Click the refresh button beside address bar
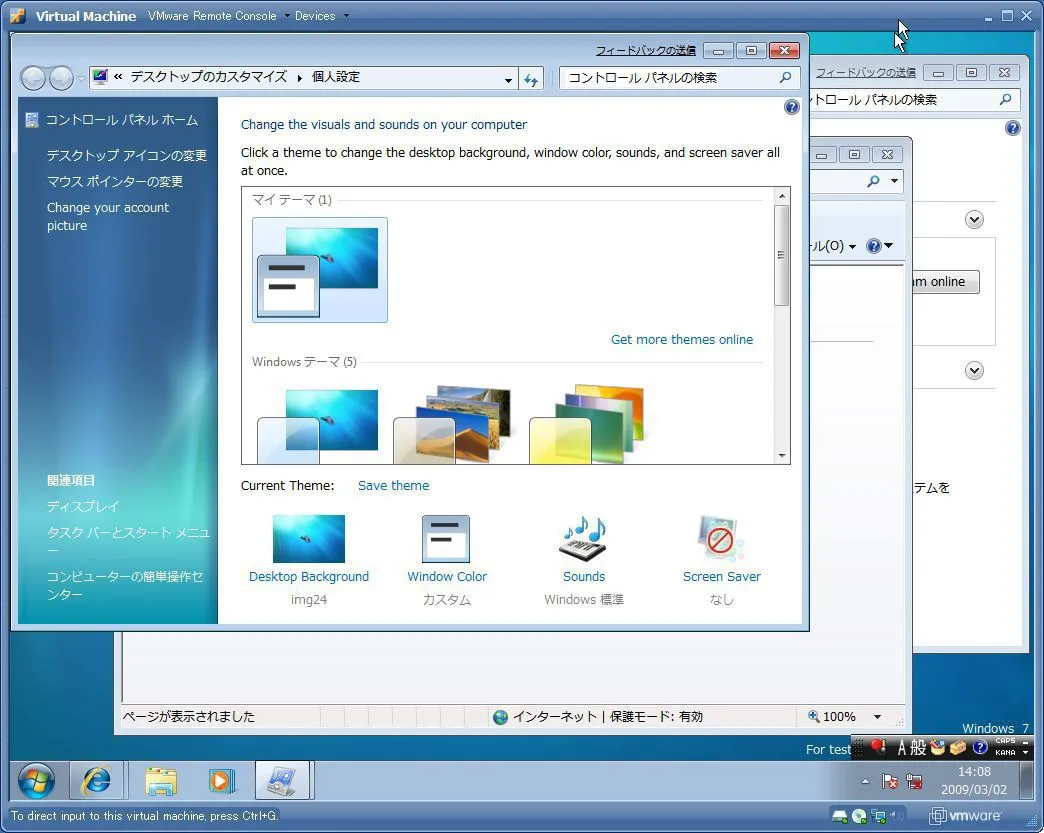The width and height of the screenshot is (1044, 833). pos(532,79)
